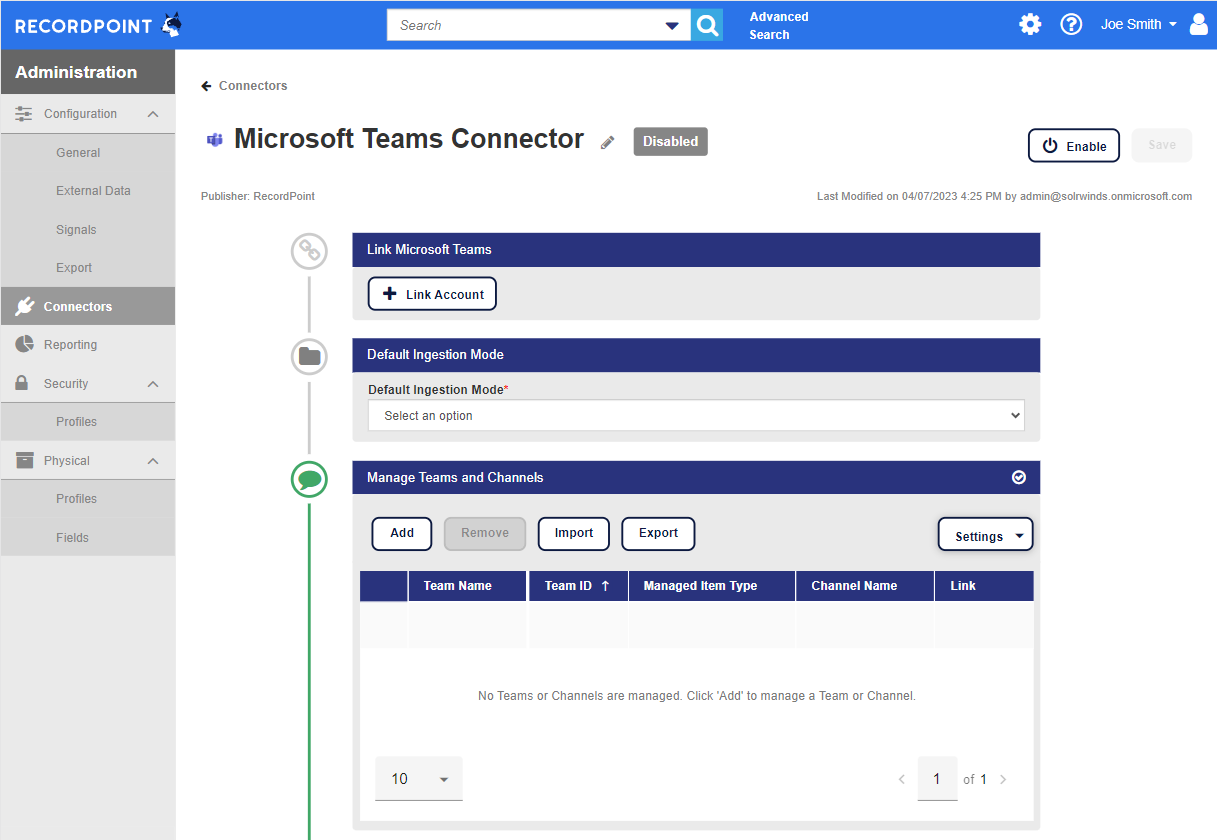Open the search box dropdown arrow
The image size is (1217, 840).
672,26
